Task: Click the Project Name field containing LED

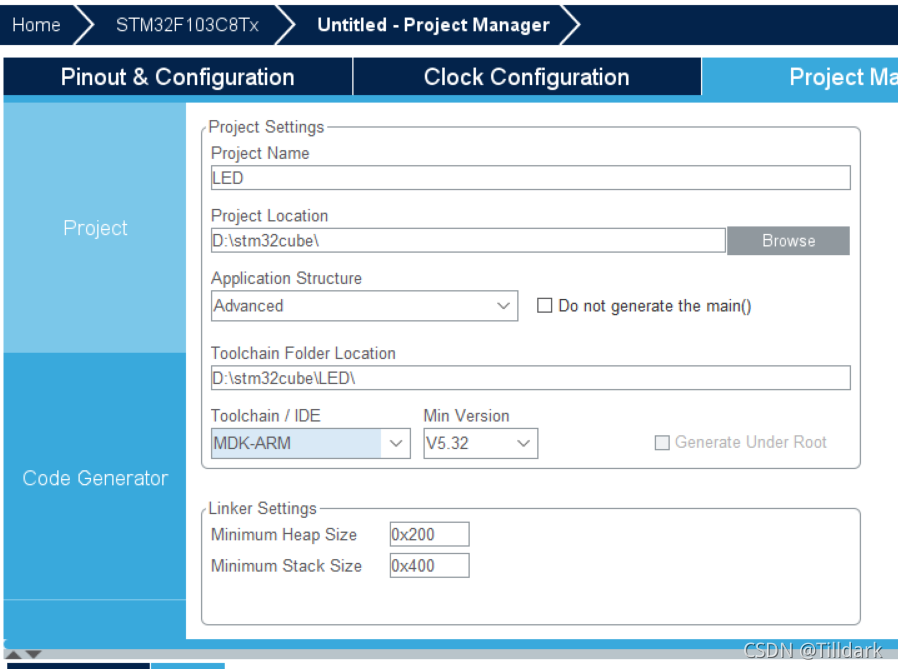Action: point(530,178)
